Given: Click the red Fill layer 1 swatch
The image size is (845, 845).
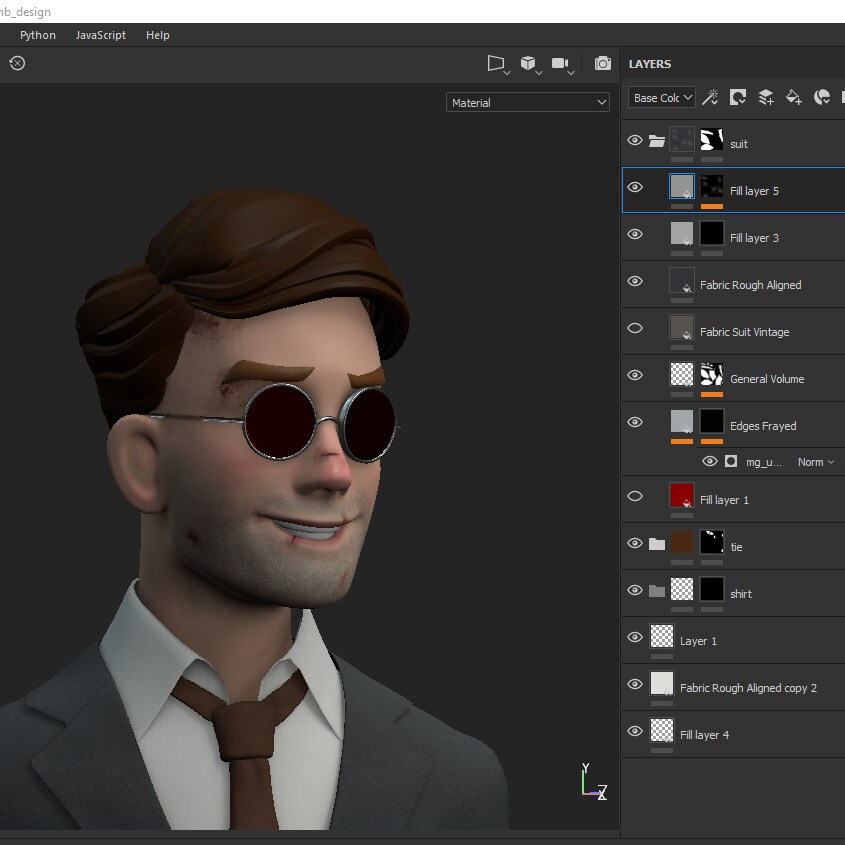Looking at the screenshot, I should tap(682, 495).
